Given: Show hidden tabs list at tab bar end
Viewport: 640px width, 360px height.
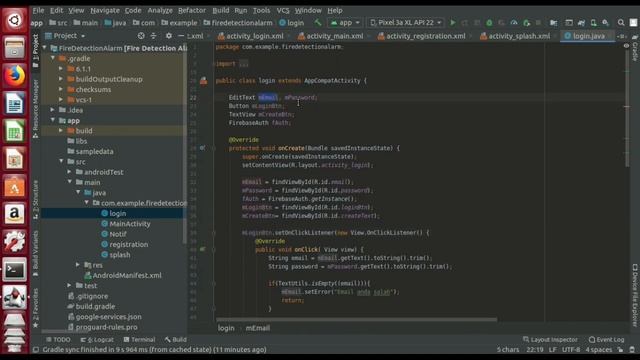Looking at the screenshot, I should pyautogui.click(x=622, y=36).
